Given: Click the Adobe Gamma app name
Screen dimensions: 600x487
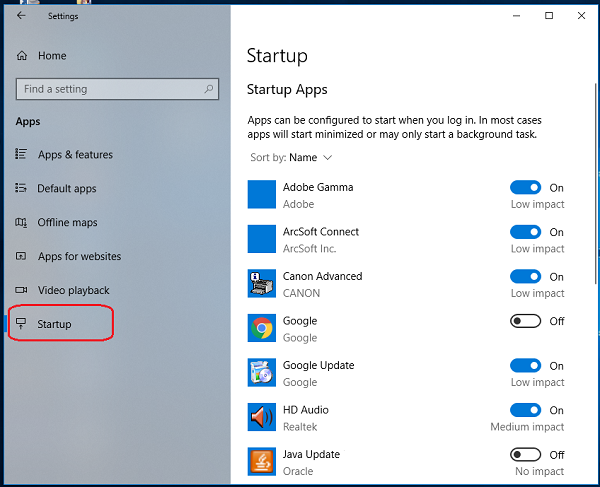Looking at the screenshot, I should pos(318,187).
